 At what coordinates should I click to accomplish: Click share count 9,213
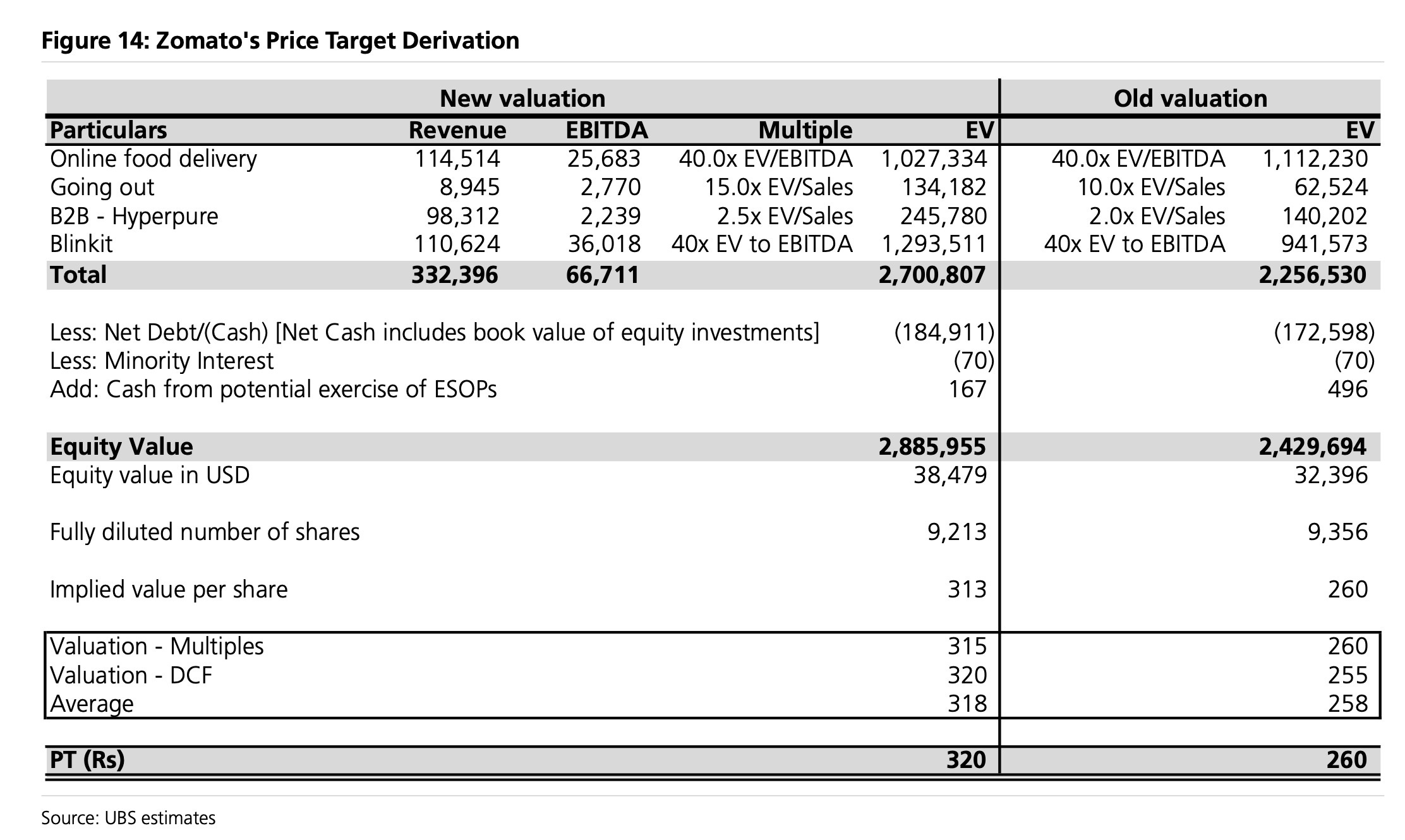pos(957,532)
